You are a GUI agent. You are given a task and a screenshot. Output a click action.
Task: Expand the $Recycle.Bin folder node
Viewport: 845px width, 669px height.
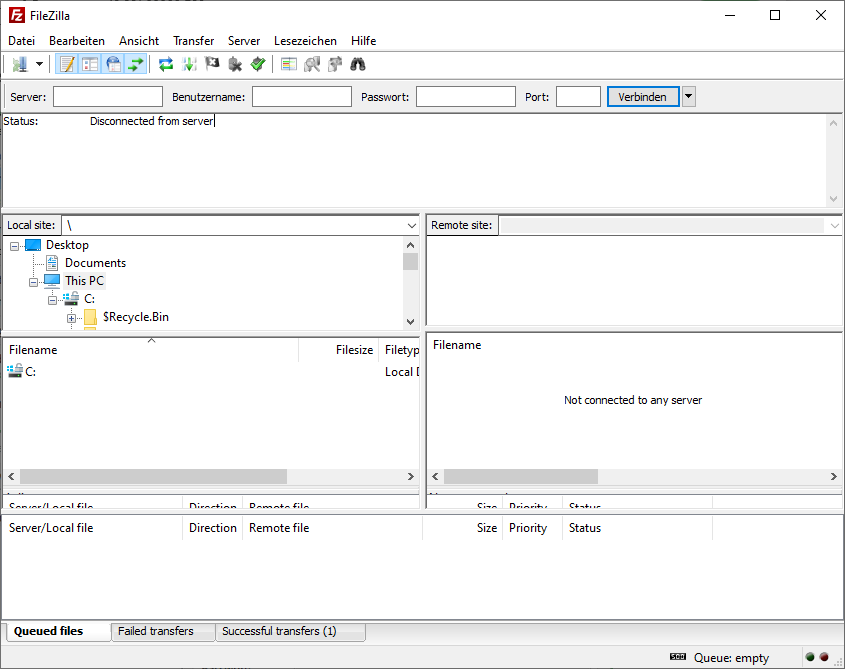click(71, 318)
